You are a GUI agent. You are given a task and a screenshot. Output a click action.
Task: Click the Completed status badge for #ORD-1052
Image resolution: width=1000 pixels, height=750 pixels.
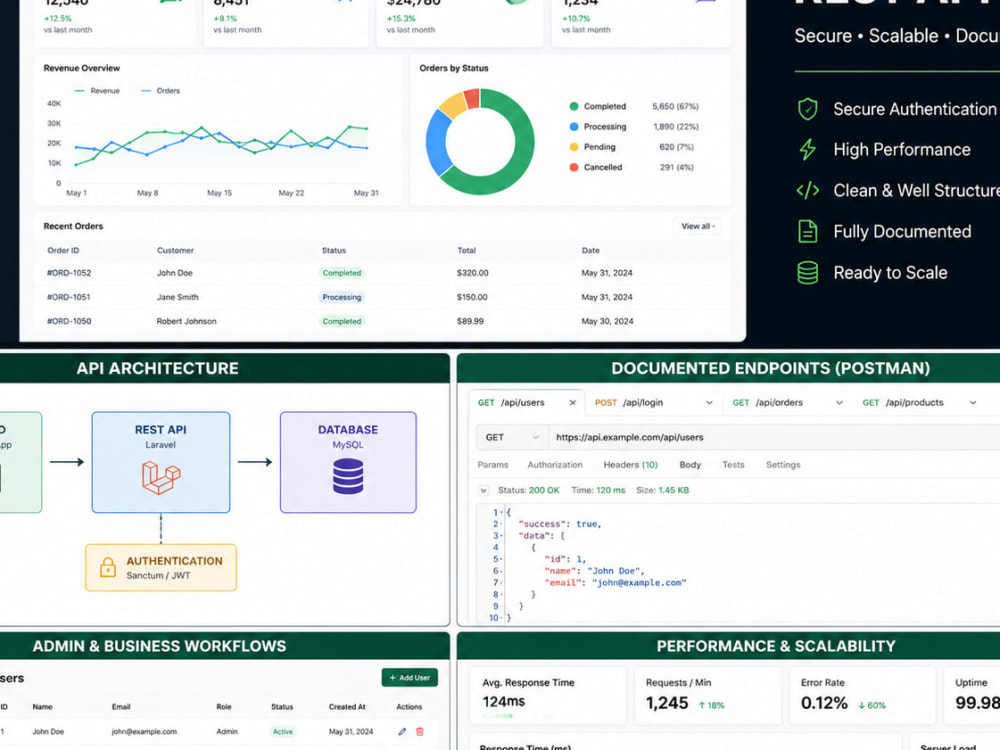[x=342, y=273]
